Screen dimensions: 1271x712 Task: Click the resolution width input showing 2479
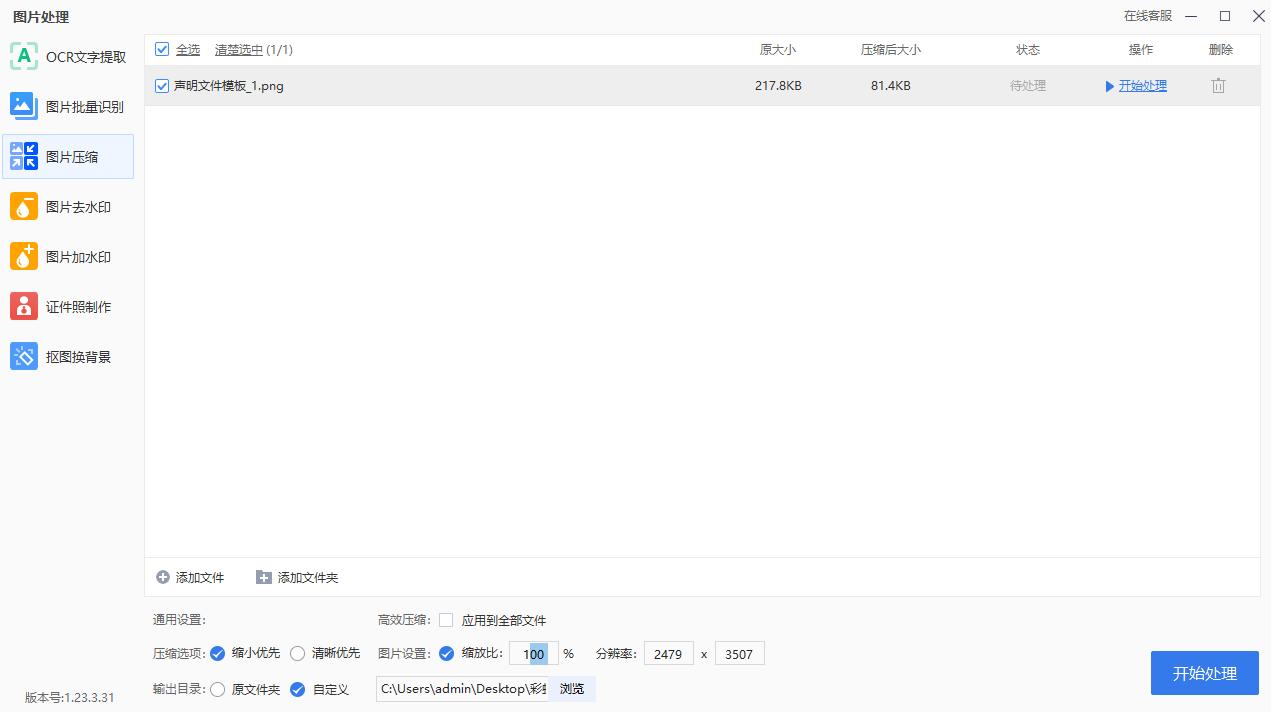(667, 653)
